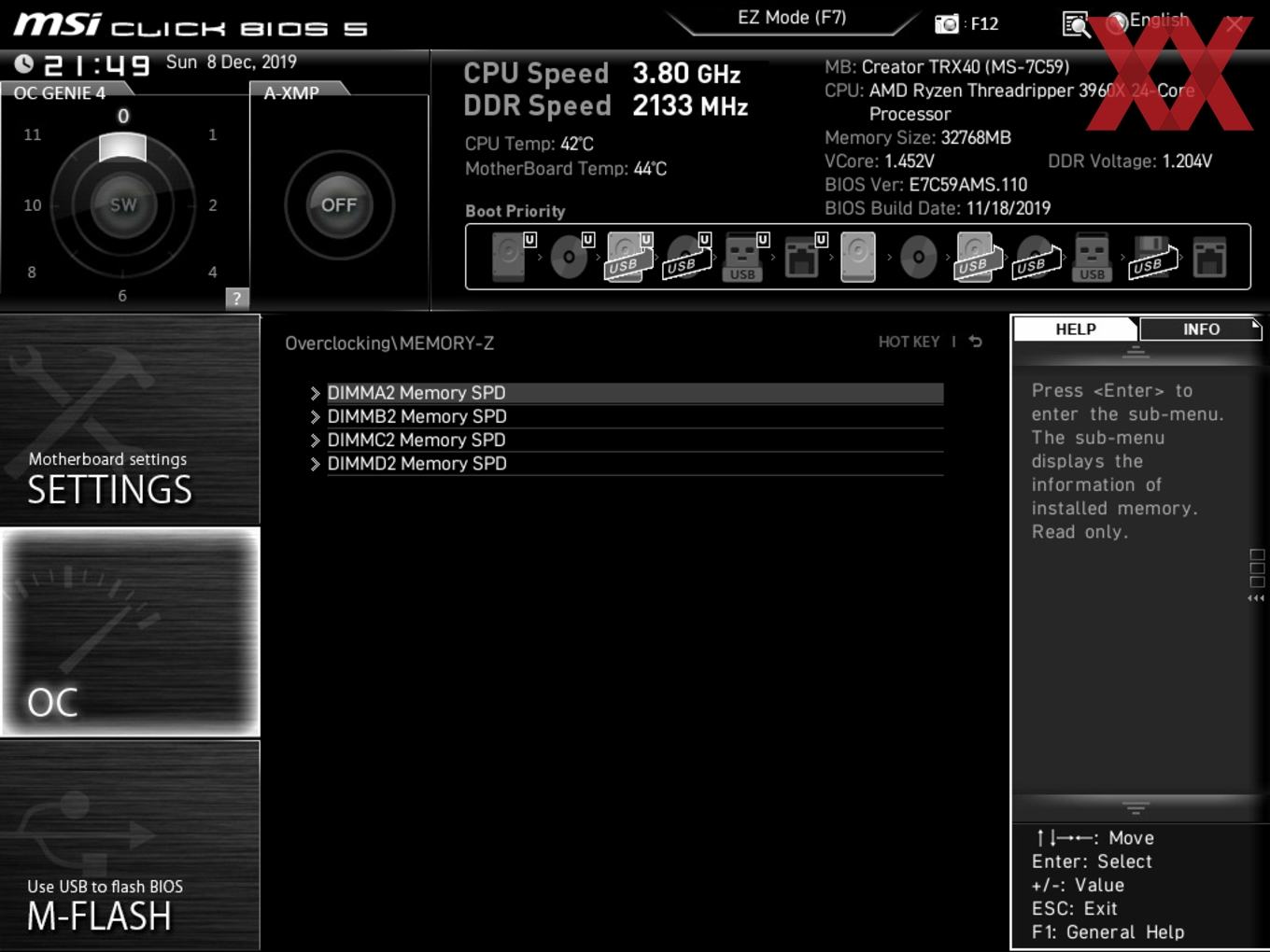The height and width of the screenshot is (952, 1270).
Task: Click the F12 screenshot camera icon
Action: click(947, 23)
